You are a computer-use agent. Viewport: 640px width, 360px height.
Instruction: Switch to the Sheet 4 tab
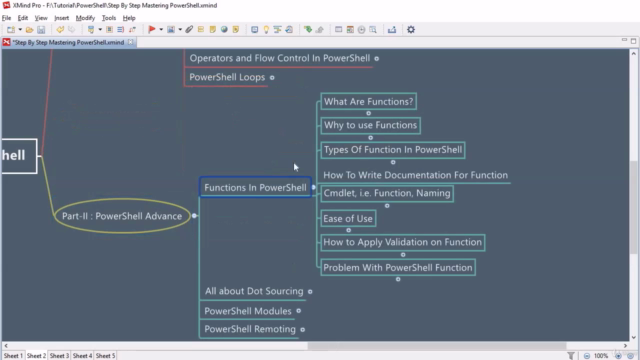point(82,356)
